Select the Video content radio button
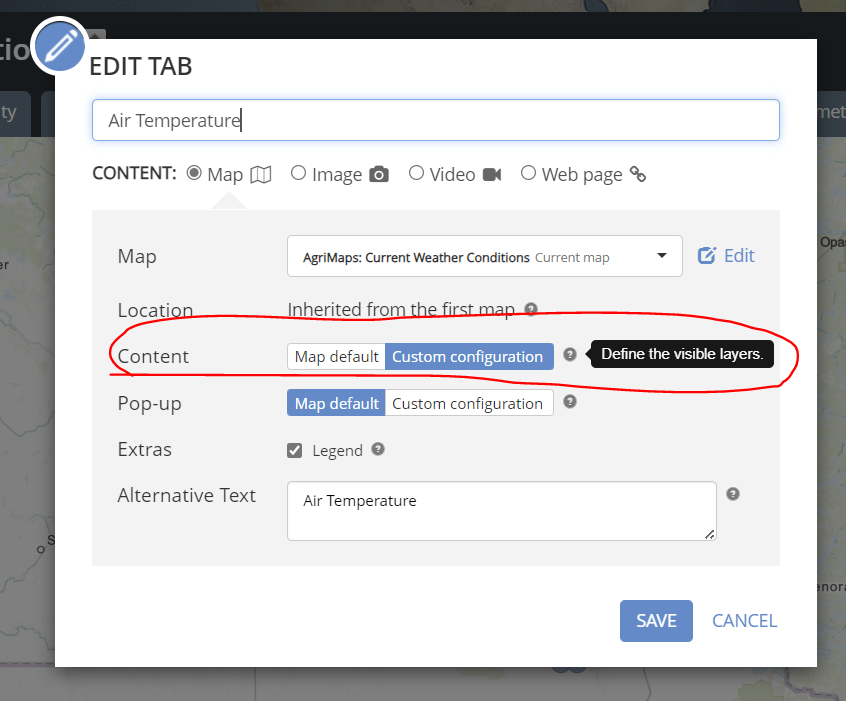This screenshot has width=846, height=701. click(x=416, y=173)
